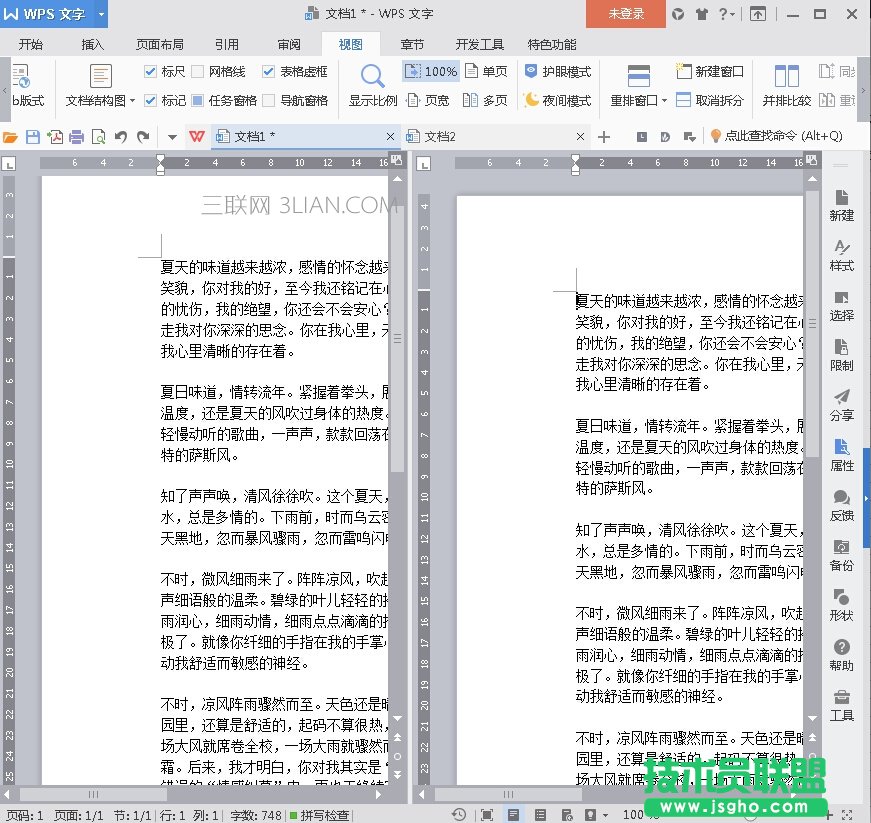
Task: Open the 新建窗口 new window command
Action: click(710, 72)
